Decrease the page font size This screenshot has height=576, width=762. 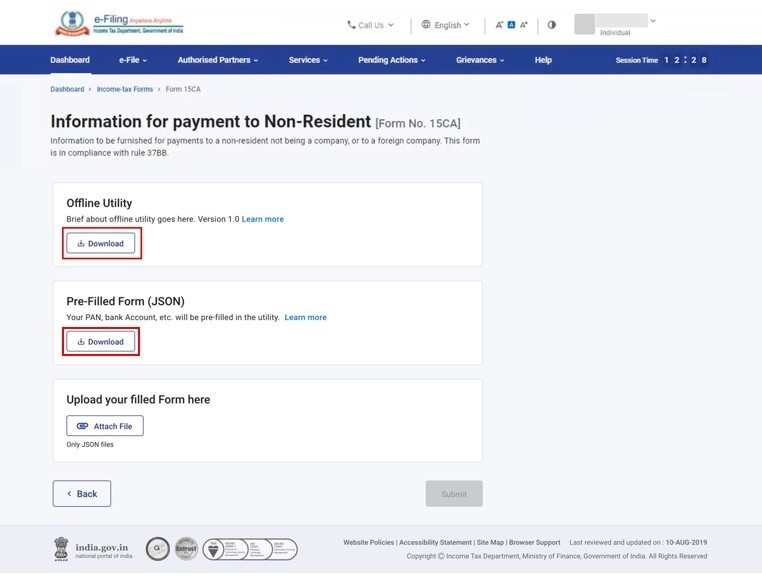coord(499,25)
